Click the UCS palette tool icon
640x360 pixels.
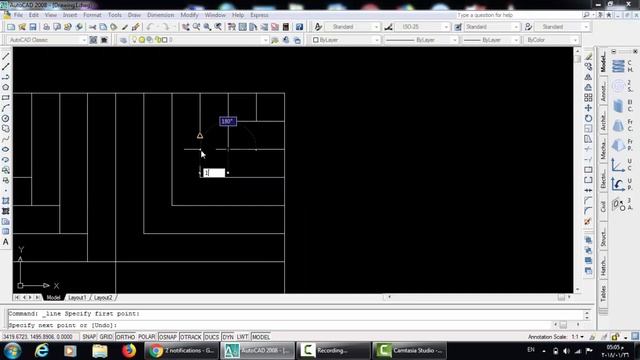click(x=618, y=165)
